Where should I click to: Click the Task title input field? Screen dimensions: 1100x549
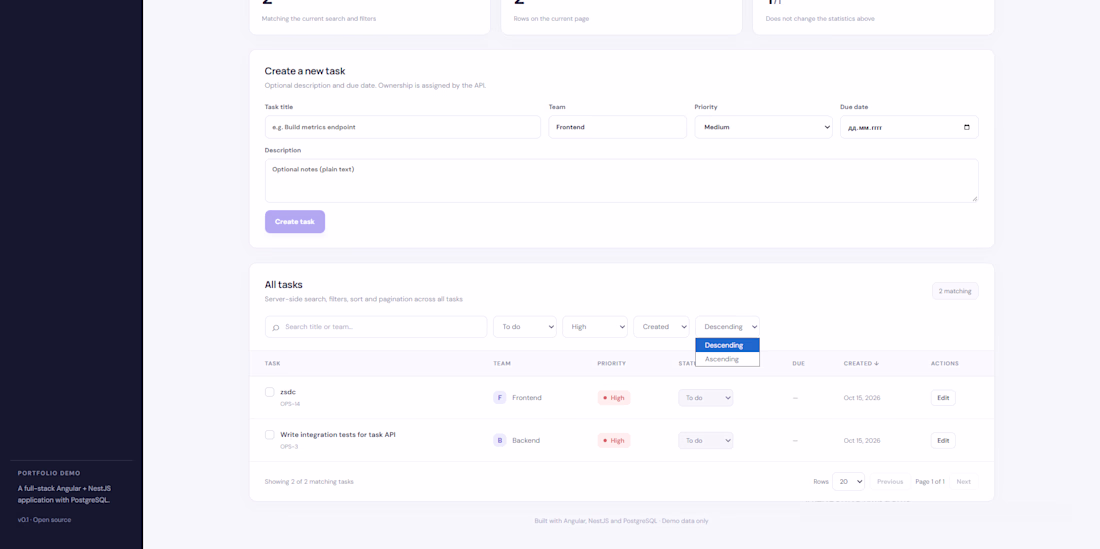pyautogui.click(x=403, y=127)
